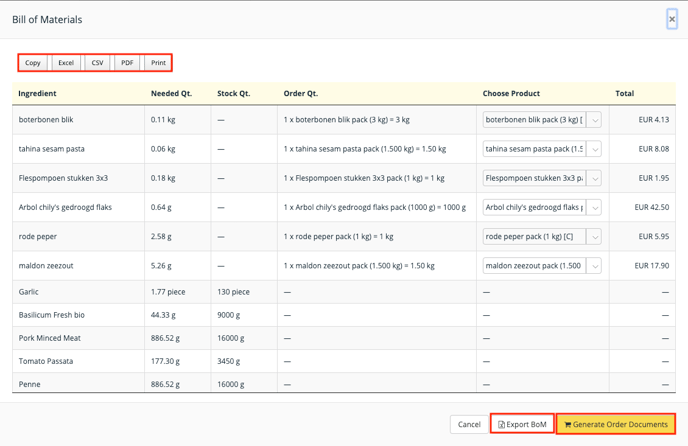The width and height of the screenshot is (688, 446).
Task: Click the EUR 4.13 total value
Action: (654, 120)
